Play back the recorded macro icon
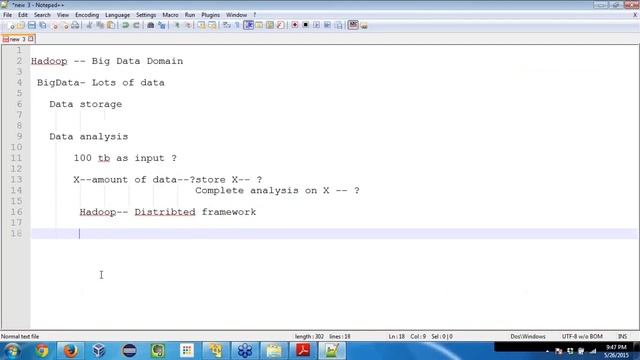 click(x=316, y=25)
